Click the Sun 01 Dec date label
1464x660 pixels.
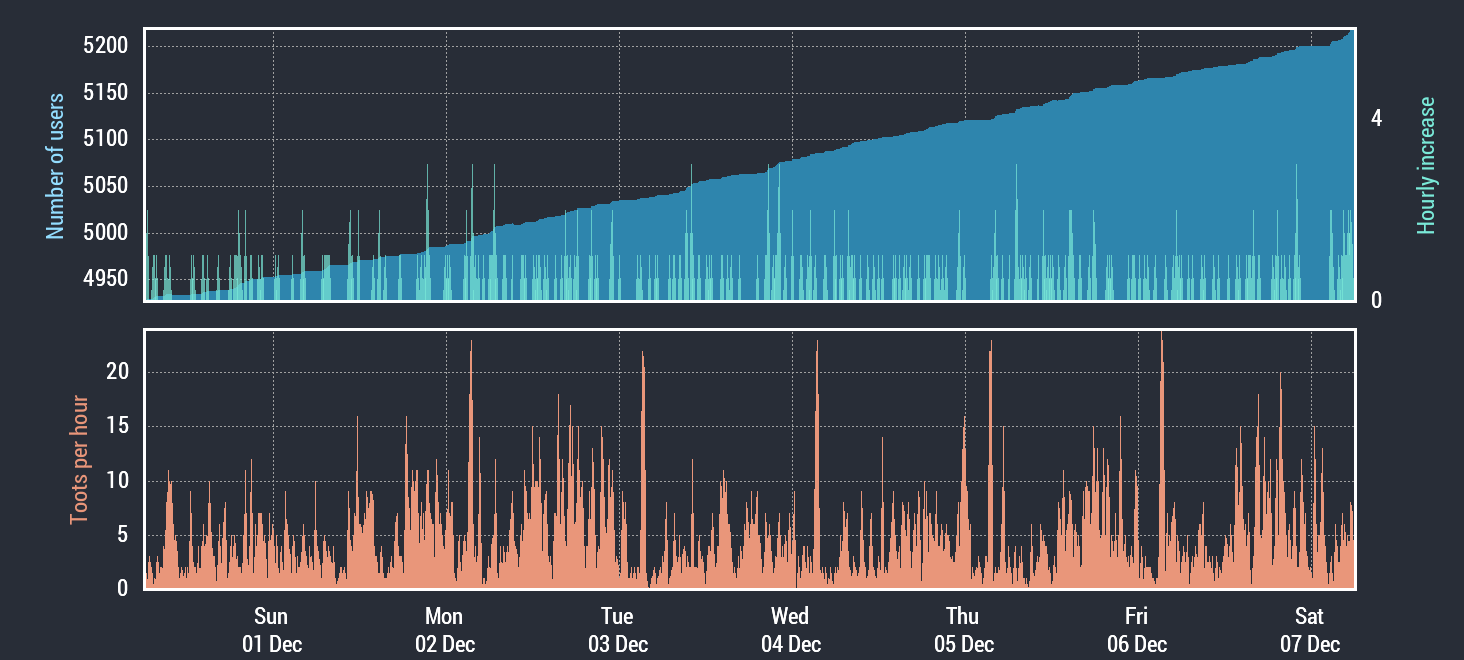(x=272, y=630)
